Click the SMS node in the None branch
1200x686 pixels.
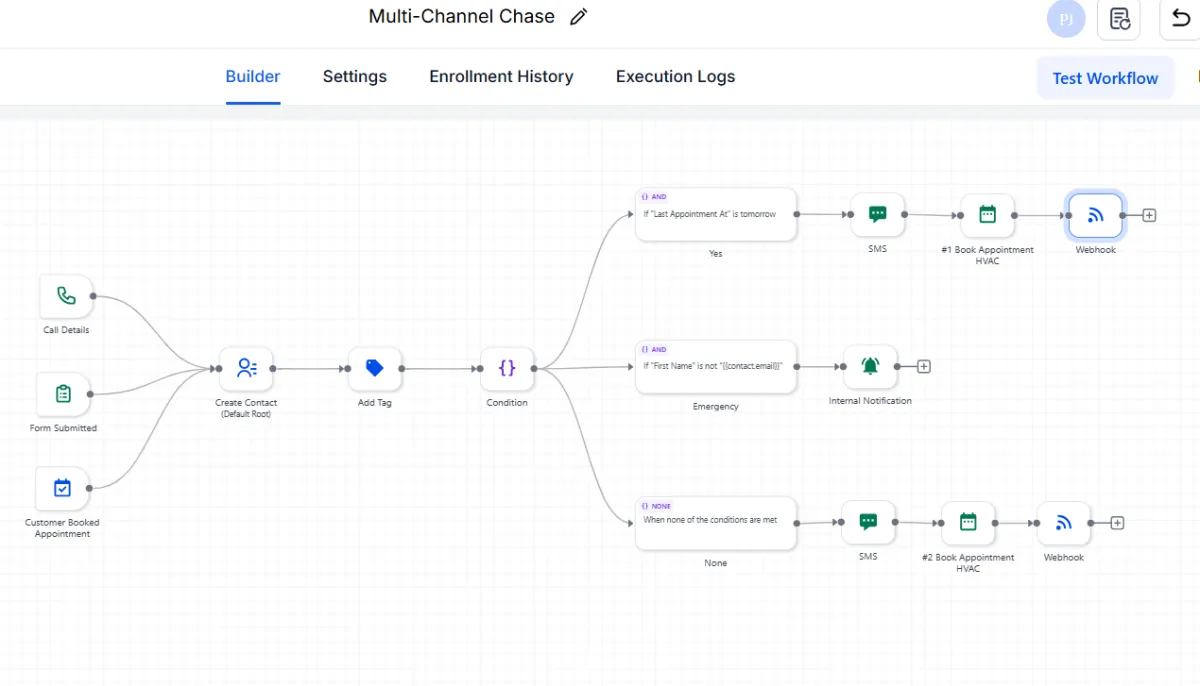pos(868,522)
